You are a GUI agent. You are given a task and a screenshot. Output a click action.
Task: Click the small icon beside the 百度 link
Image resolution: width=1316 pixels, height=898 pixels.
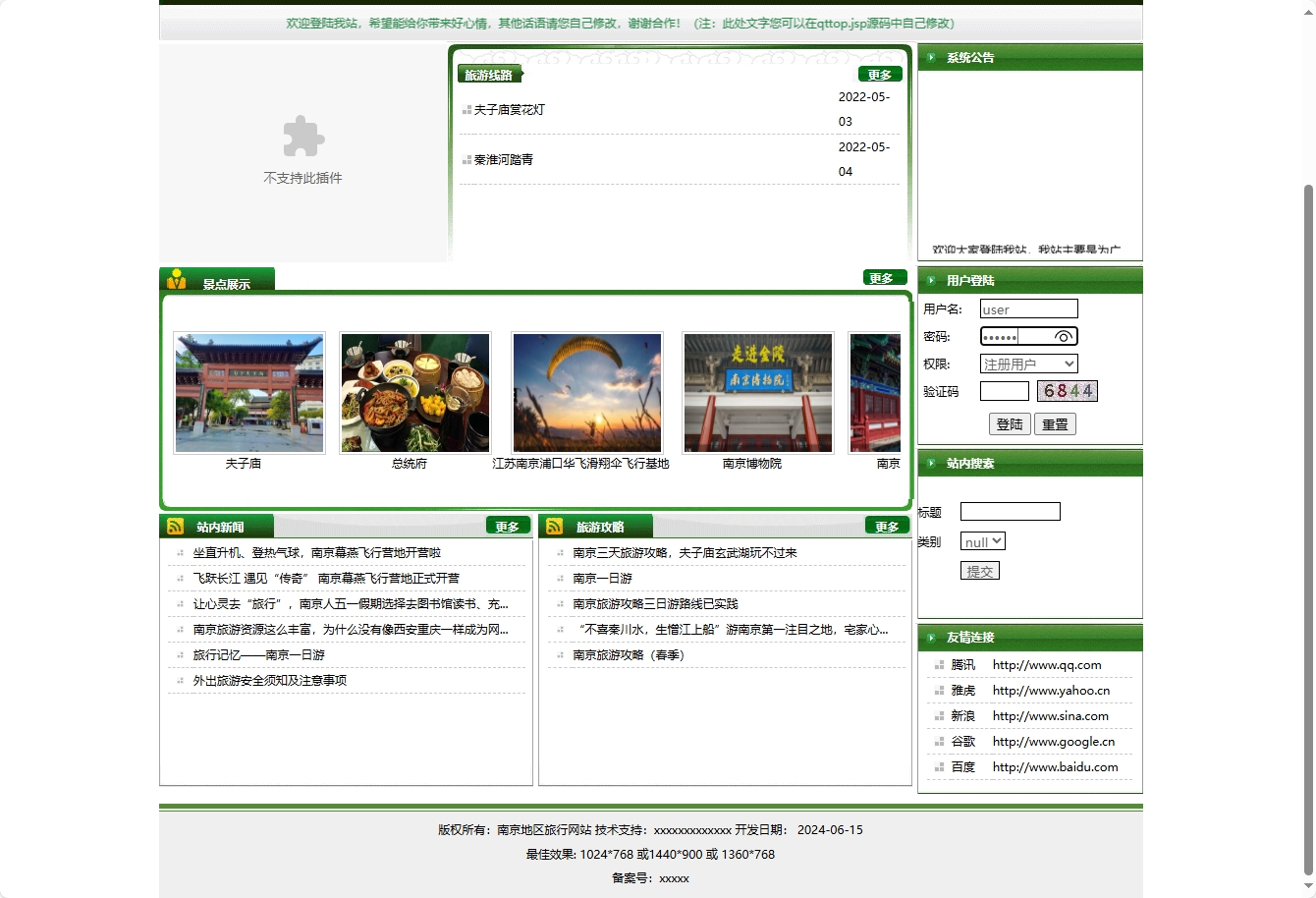click(938, 766)
